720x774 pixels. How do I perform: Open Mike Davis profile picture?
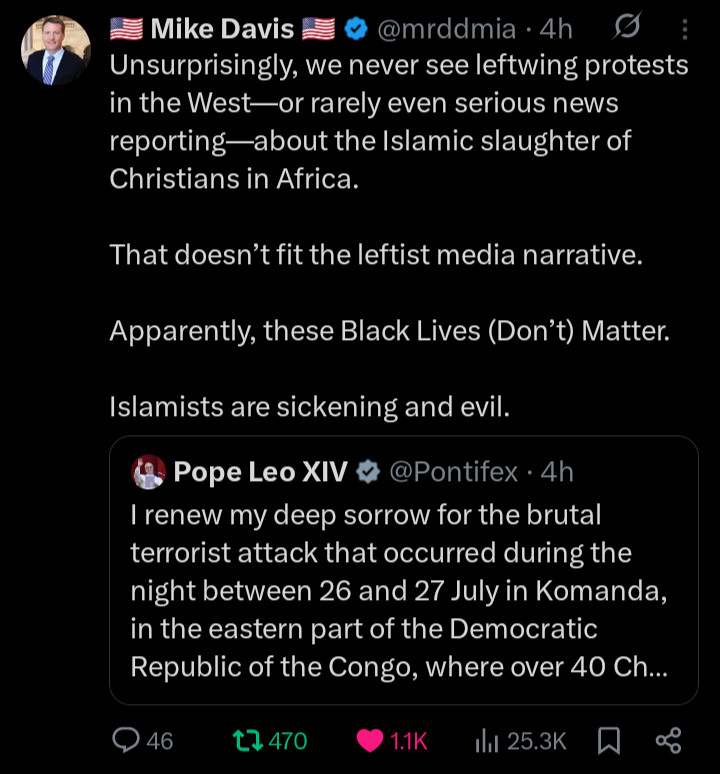(56, 50)
